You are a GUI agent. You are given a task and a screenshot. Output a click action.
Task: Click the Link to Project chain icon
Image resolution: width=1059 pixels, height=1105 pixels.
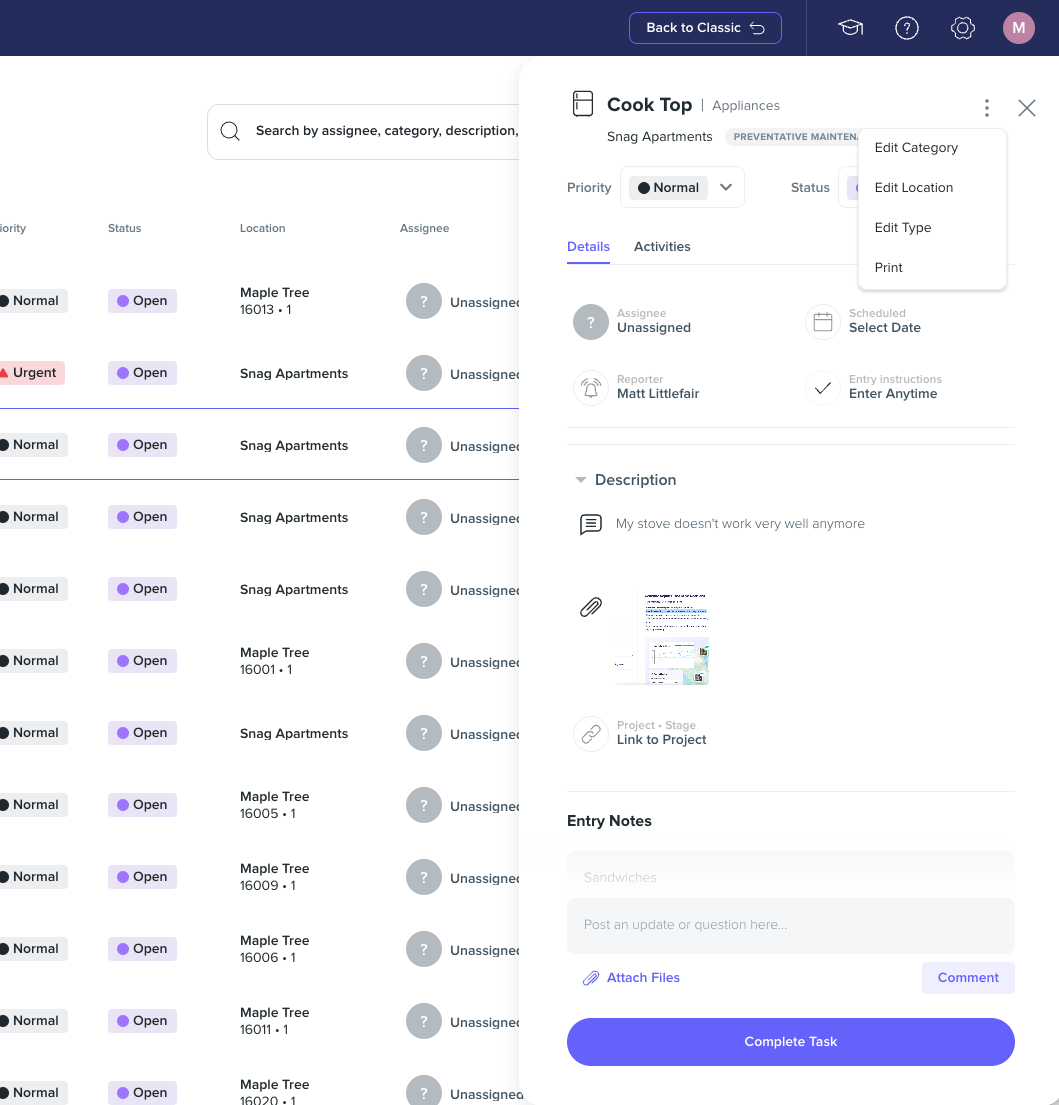(590, 734)
